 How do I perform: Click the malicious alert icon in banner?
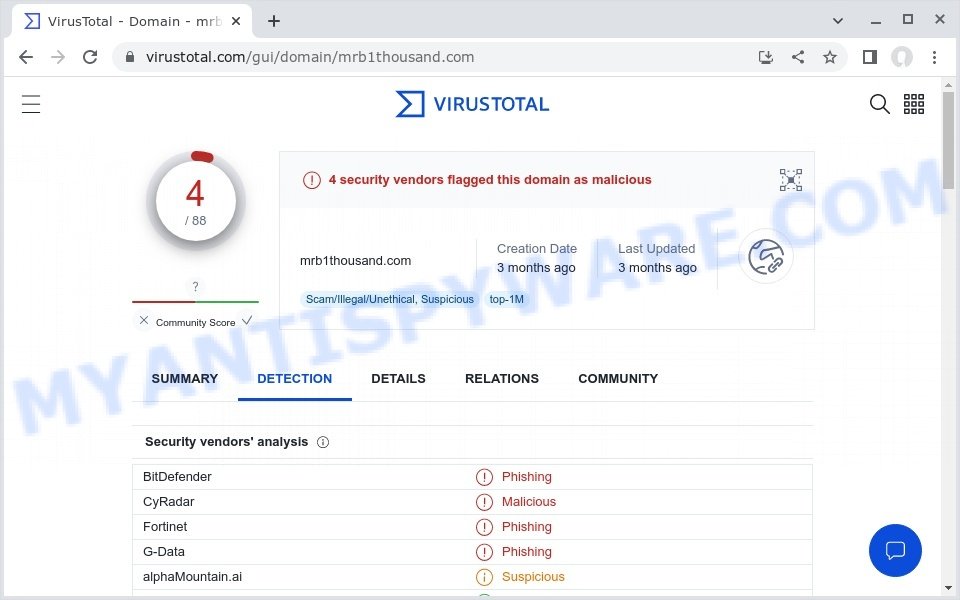312,180
